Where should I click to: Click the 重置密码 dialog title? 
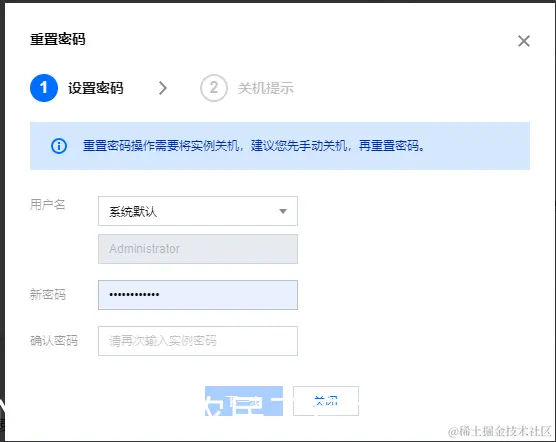coord(58,39)
